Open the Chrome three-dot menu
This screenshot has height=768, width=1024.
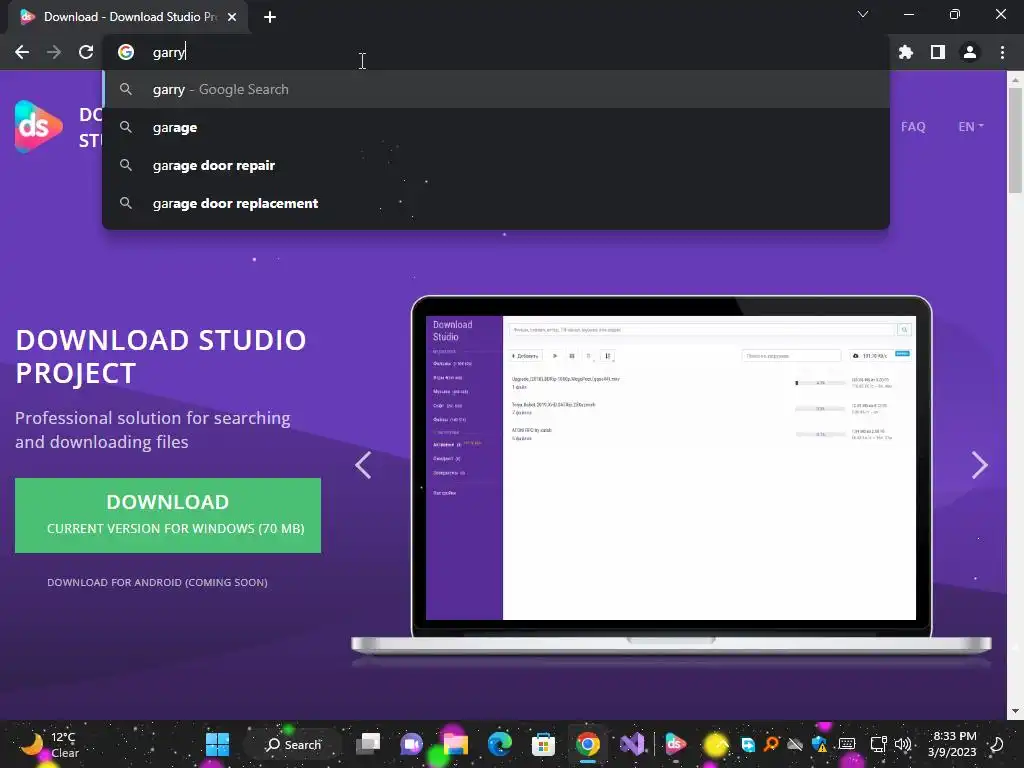(1002, 52)
